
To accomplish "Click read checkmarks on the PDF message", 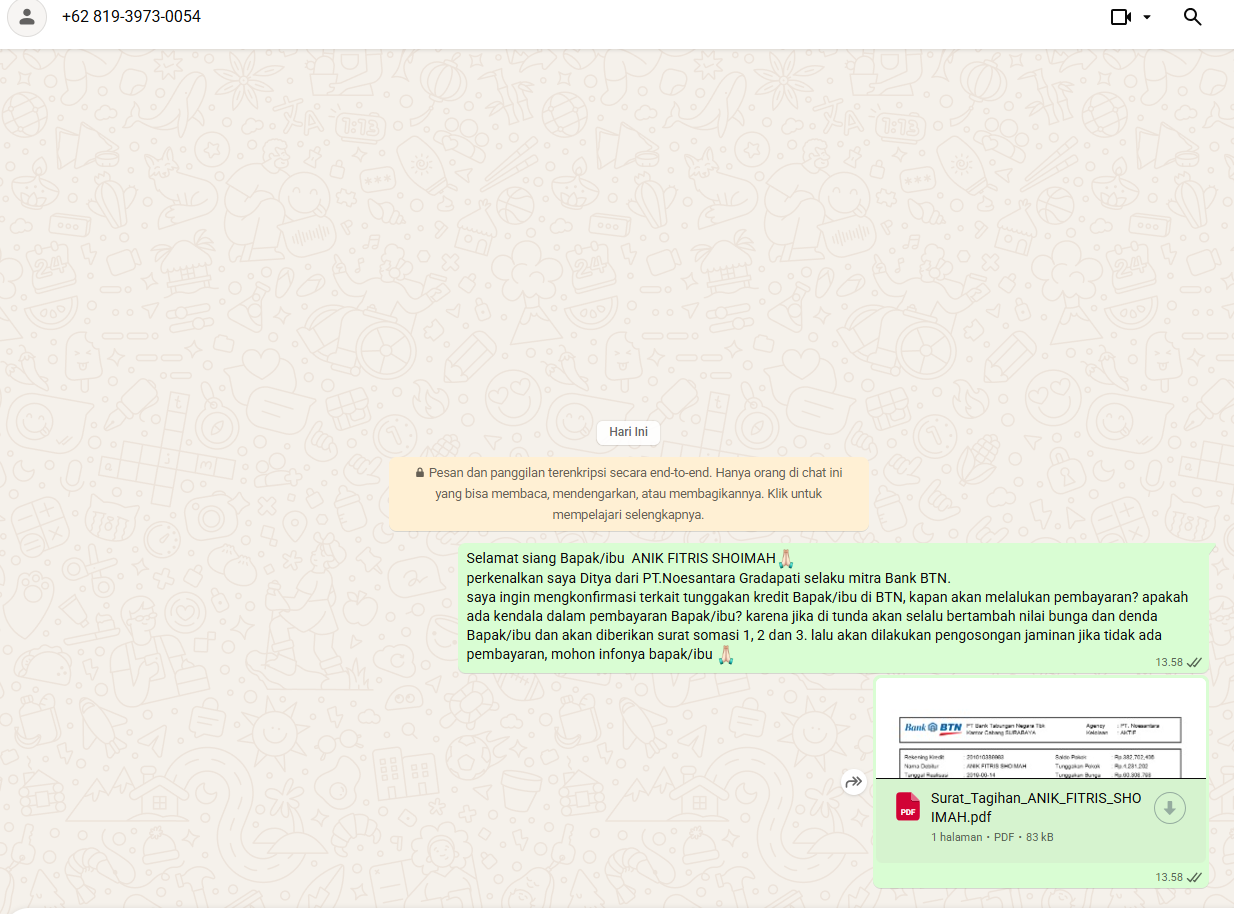I will tap(1194, 877).
